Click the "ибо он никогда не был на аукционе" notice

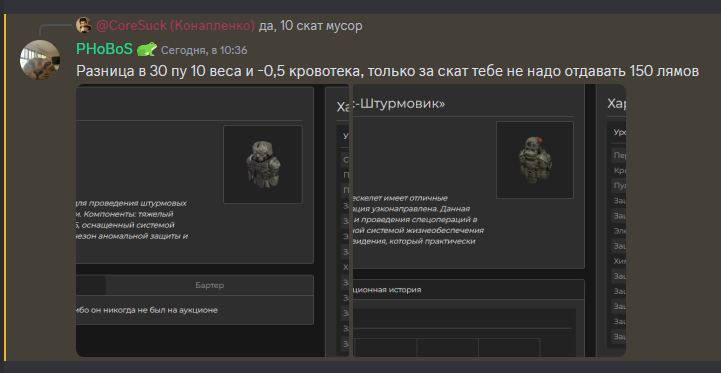click(147, 310)
